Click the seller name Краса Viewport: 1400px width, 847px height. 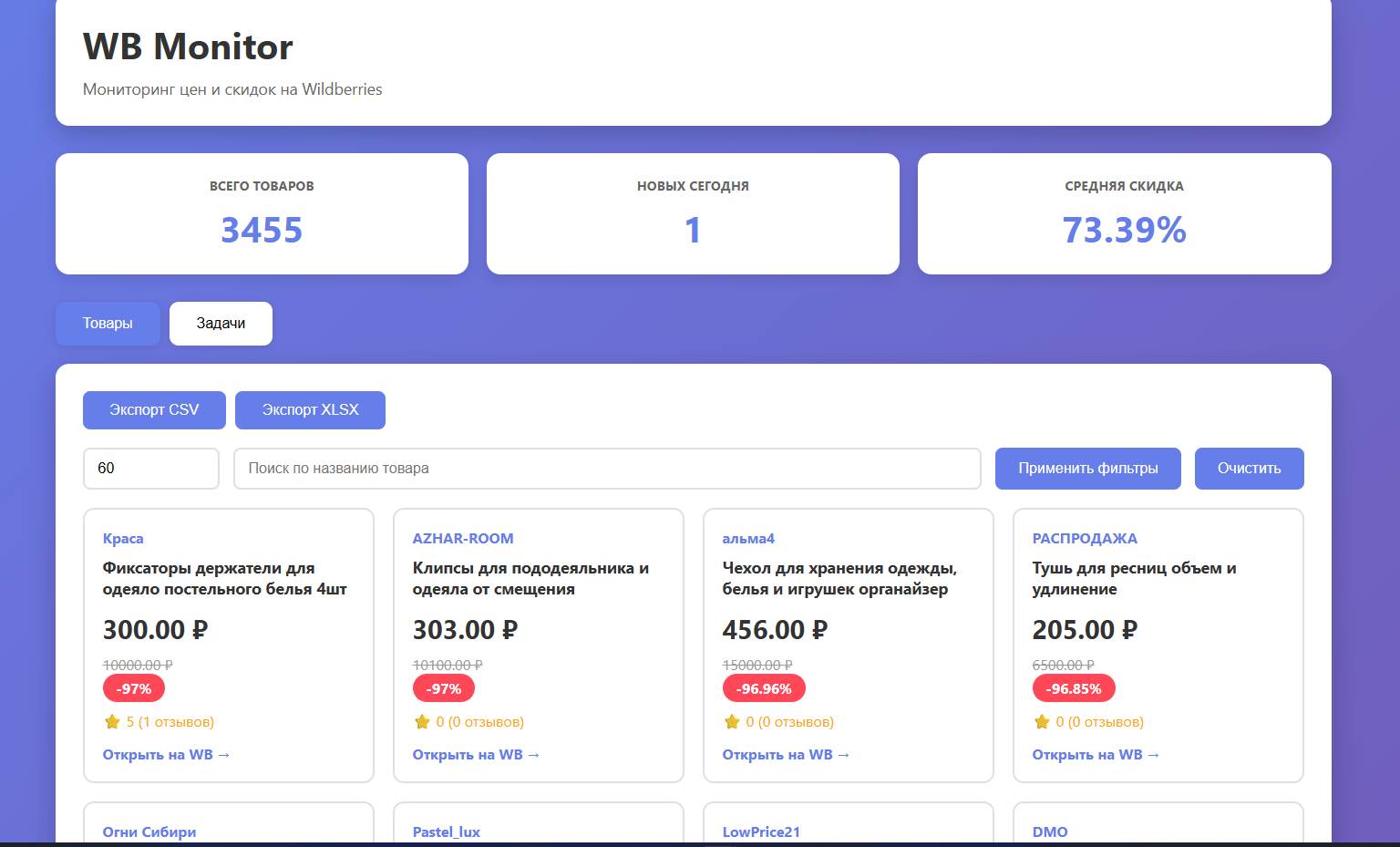tap(123, 539)
